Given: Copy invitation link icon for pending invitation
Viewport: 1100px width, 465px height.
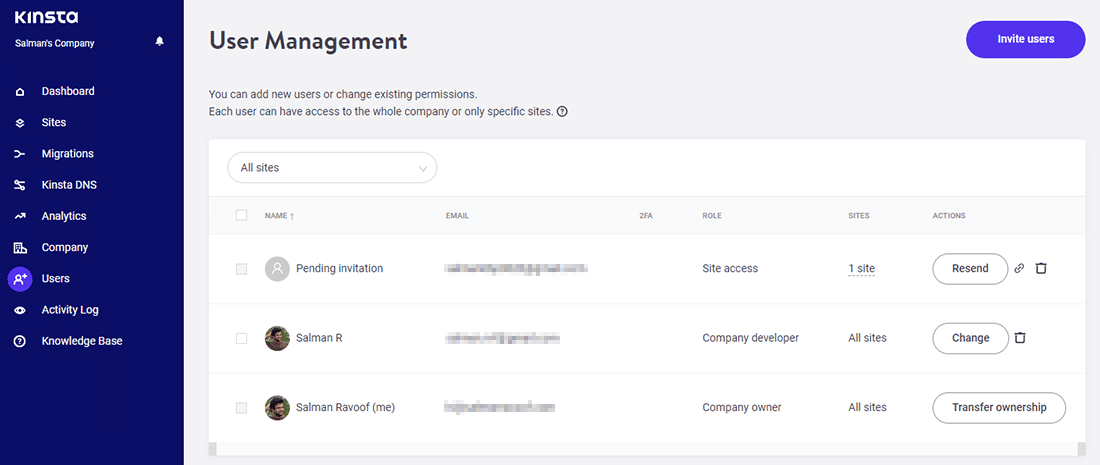Looking at the screenshot, I should click(1019, 268).
